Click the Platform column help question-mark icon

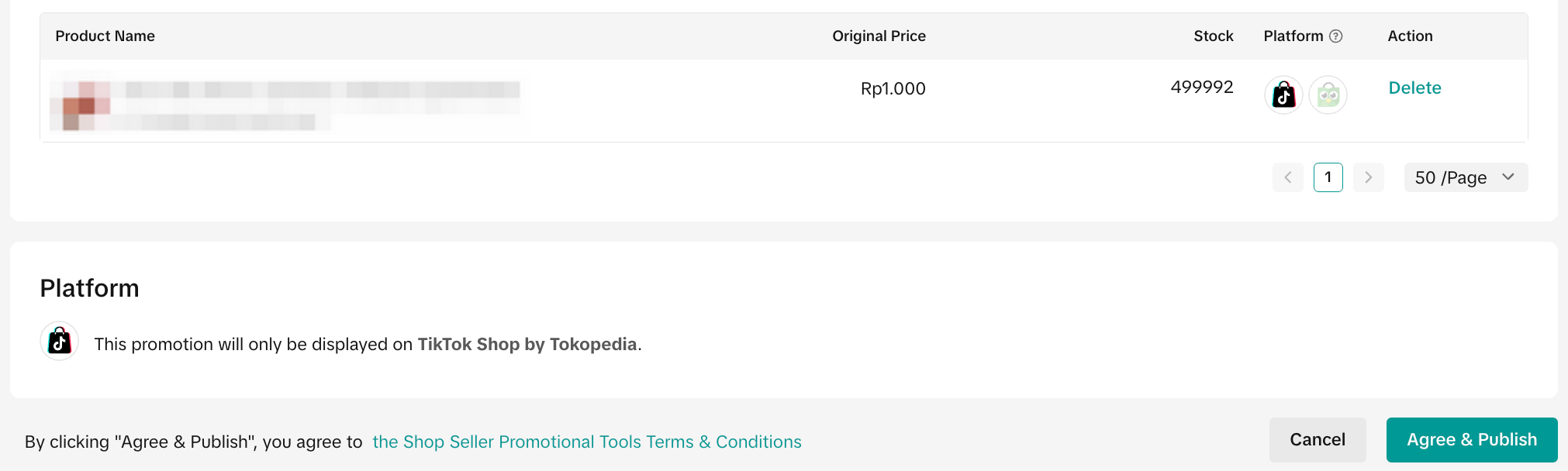point(1335,36)
